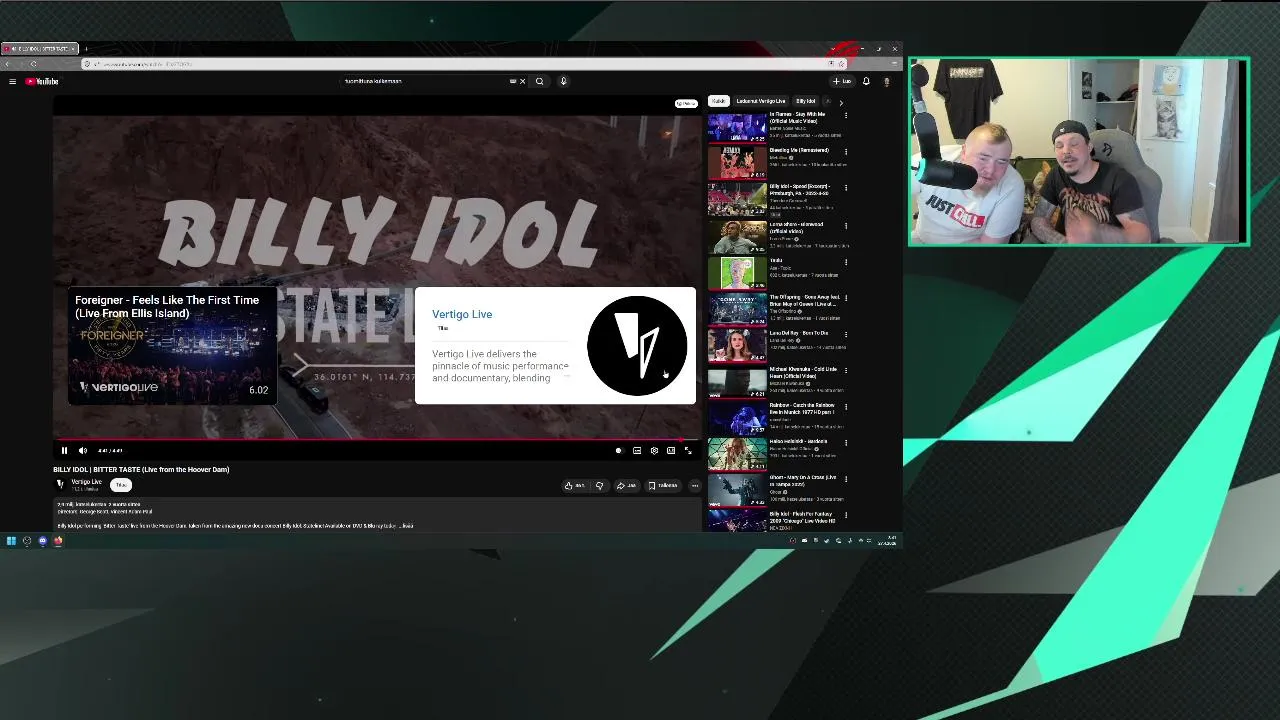Screen dimensions: 1280x720
Task: Open a new browser tab
Action: (x=86, y=48)
